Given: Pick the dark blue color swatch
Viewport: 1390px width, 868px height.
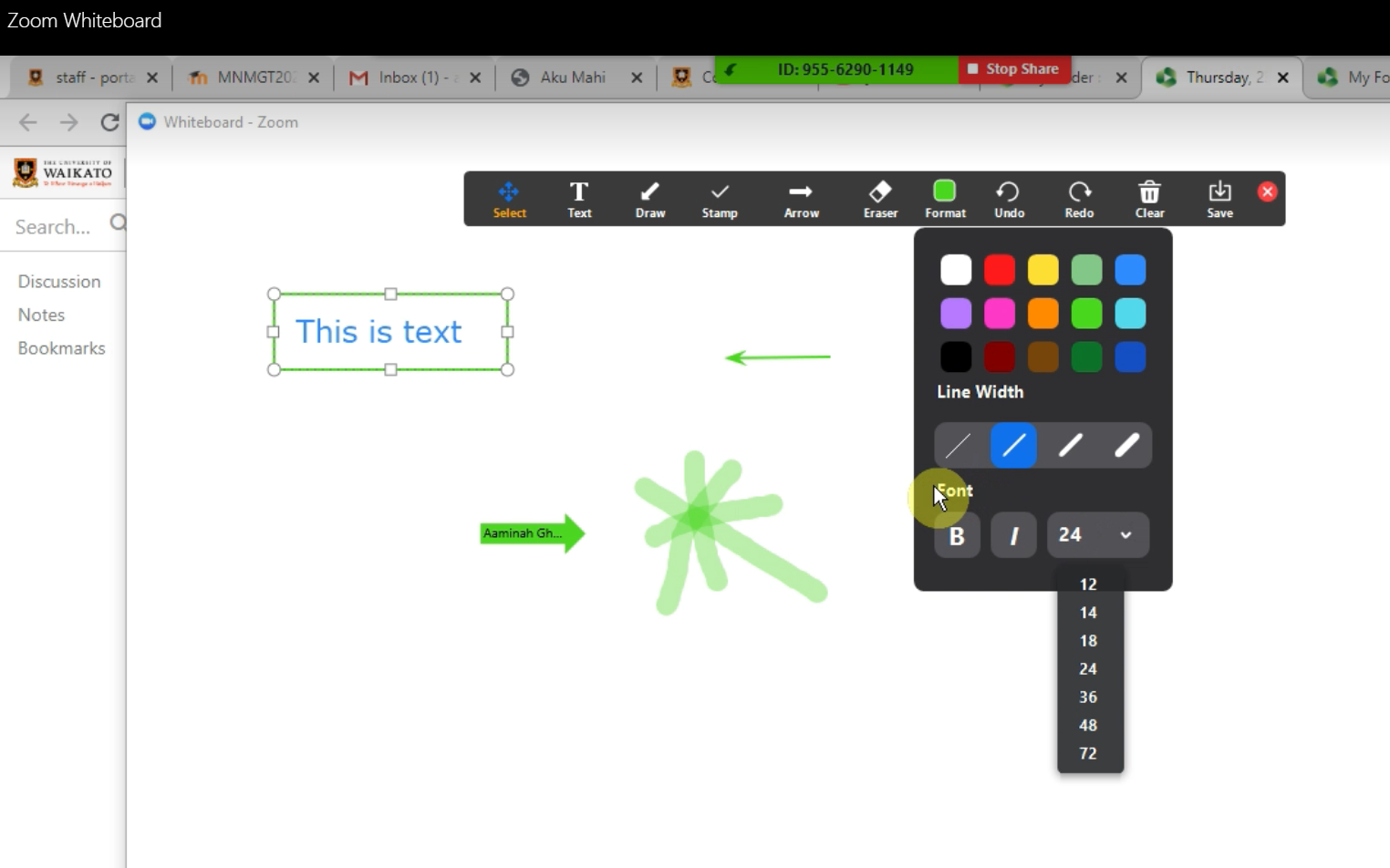Looking at the screenshot, I should coord(1130,356).
